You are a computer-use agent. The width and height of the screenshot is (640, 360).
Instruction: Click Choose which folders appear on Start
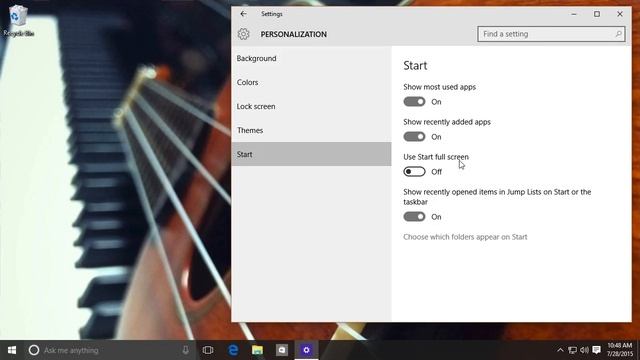point(465,237)
